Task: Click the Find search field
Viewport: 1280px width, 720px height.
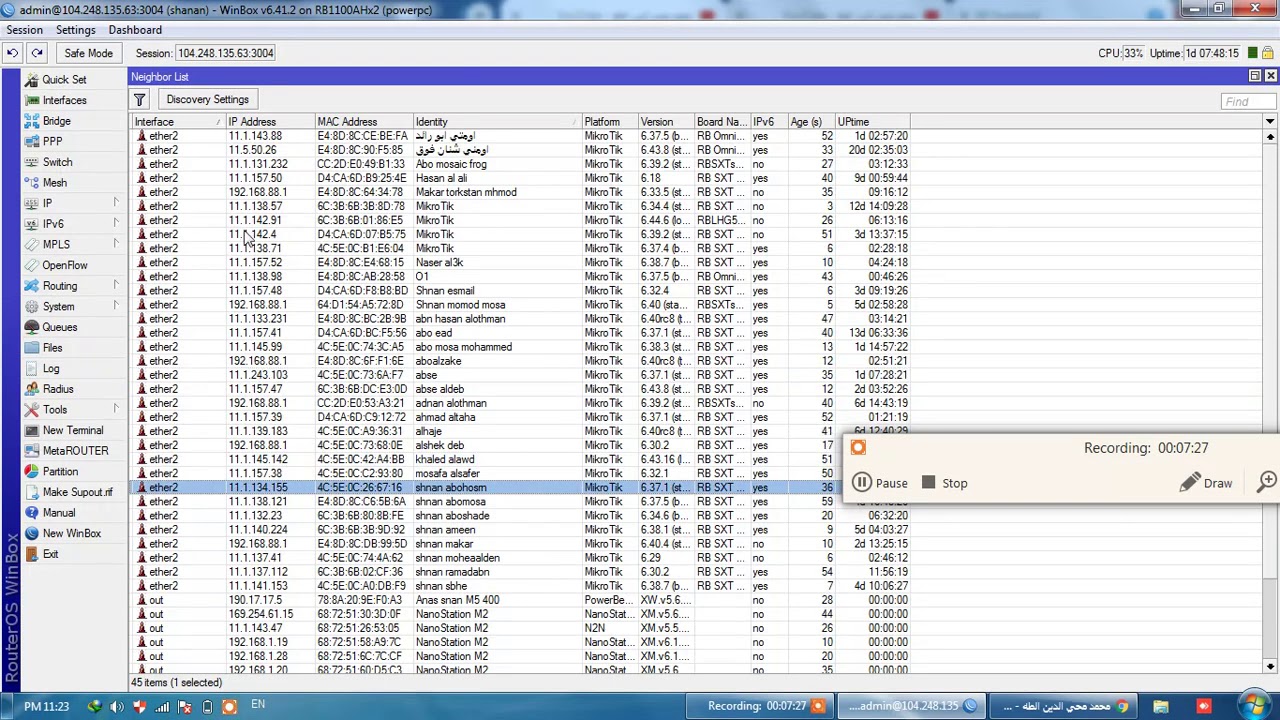Action: click(1248, 101)
